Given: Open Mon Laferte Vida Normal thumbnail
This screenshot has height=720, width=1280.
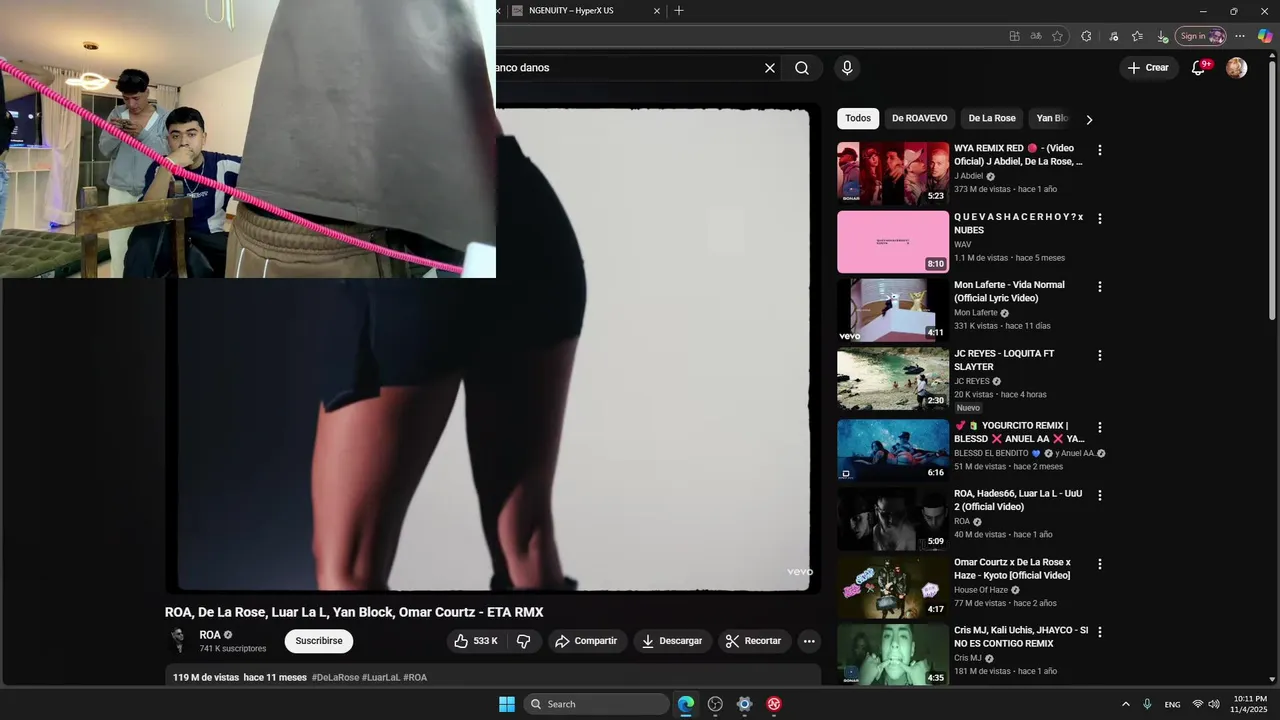Looking at the screenshot, I should point(893,310).
